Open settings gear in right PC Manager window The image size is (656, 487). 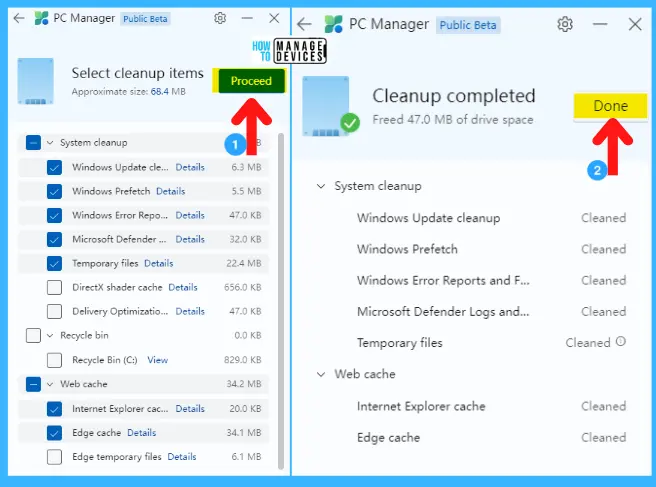point(565,24)
